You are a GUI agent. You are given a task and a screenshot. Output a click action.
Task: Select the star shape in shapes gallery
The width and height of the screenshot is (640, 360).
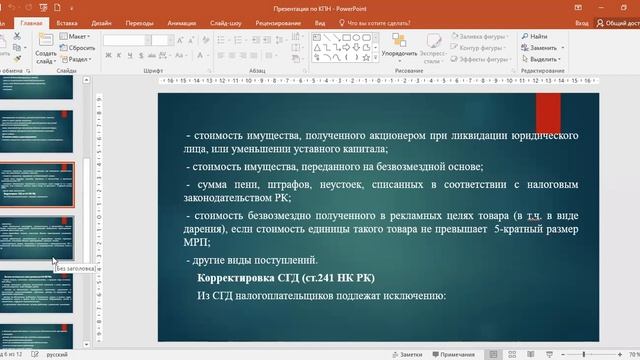click(366, 58)
